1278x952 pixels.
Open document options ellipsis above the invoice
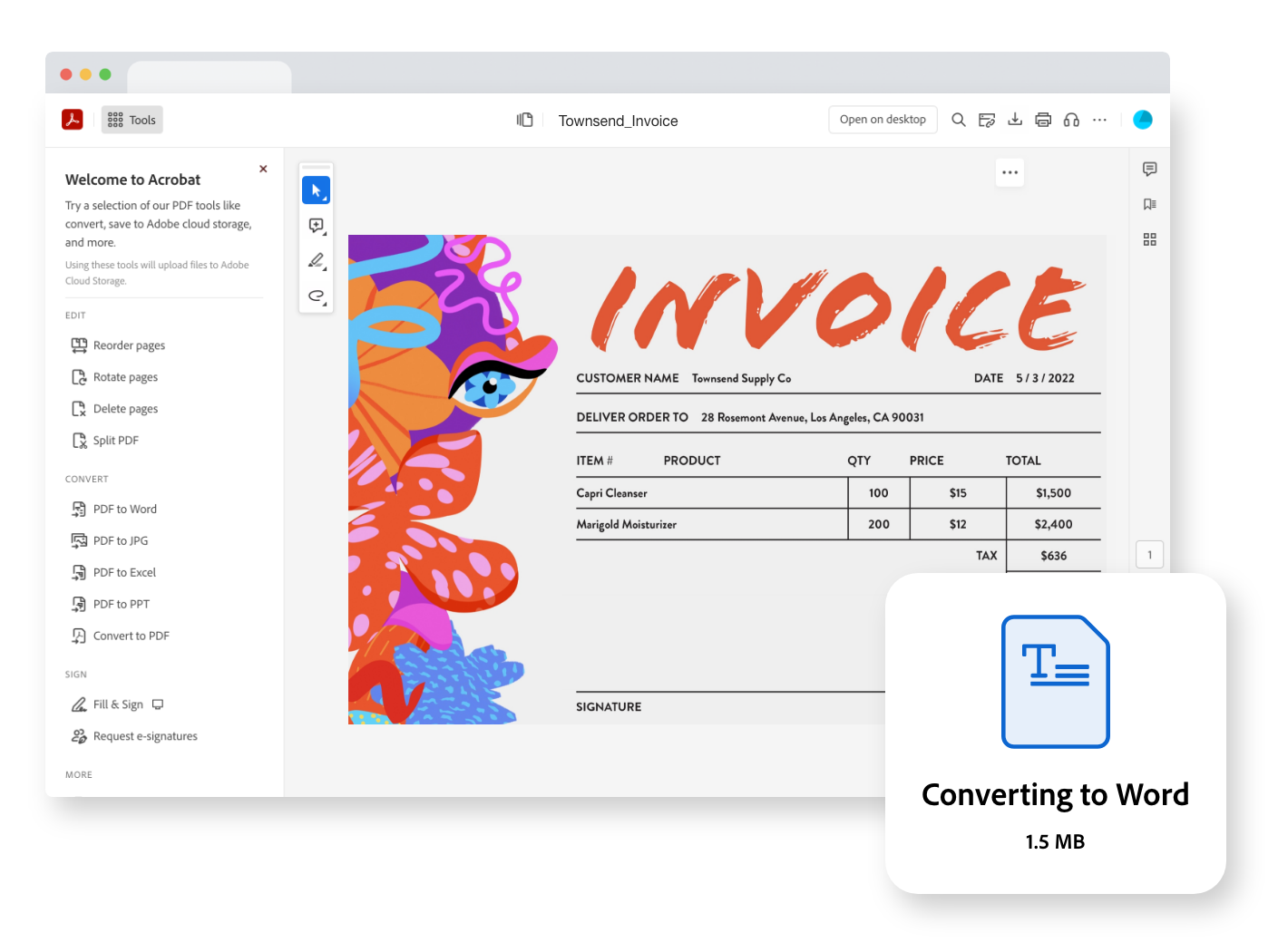click(1010, 172)
